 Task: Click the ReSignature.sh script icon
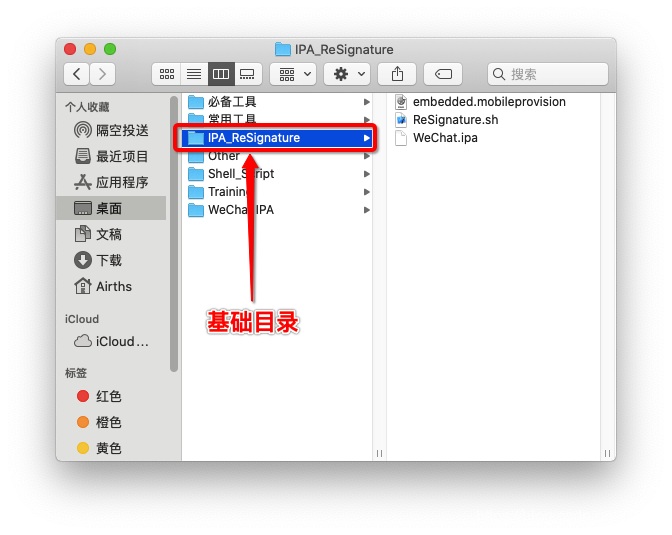pyautogui.click(x=401, y=120)
